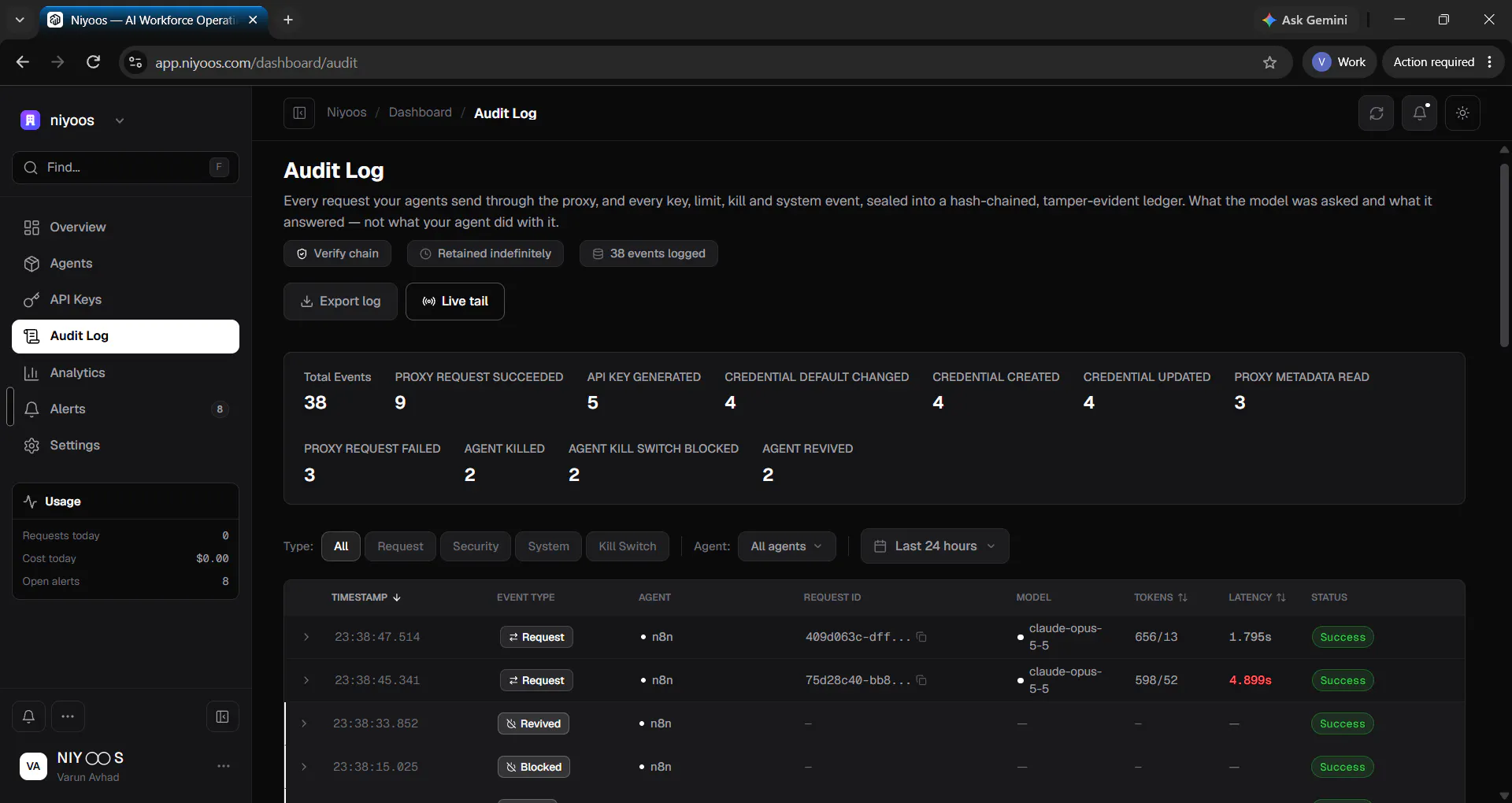Click the Verify chain button
The width and height of the screenshot is (1512, 803).
(x=337, y=253)
